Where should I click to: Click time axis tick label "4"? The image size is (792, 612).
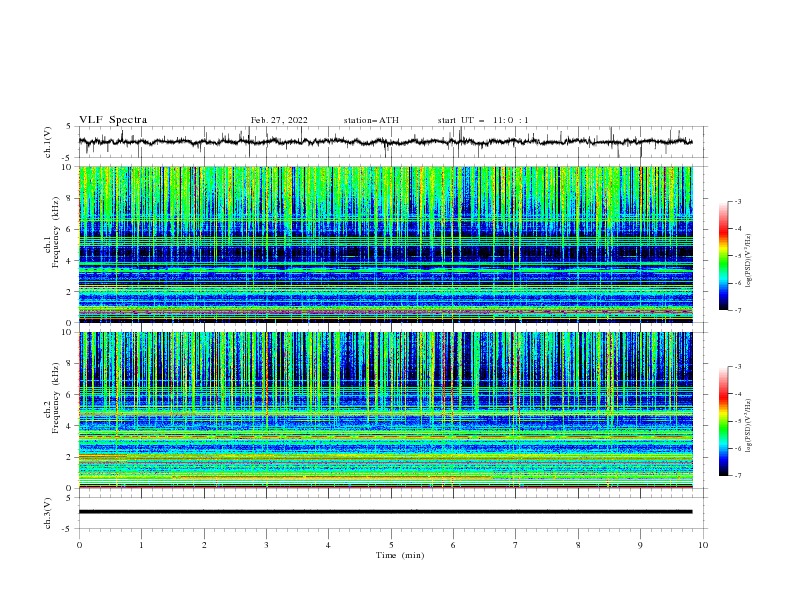pos(328,545)
